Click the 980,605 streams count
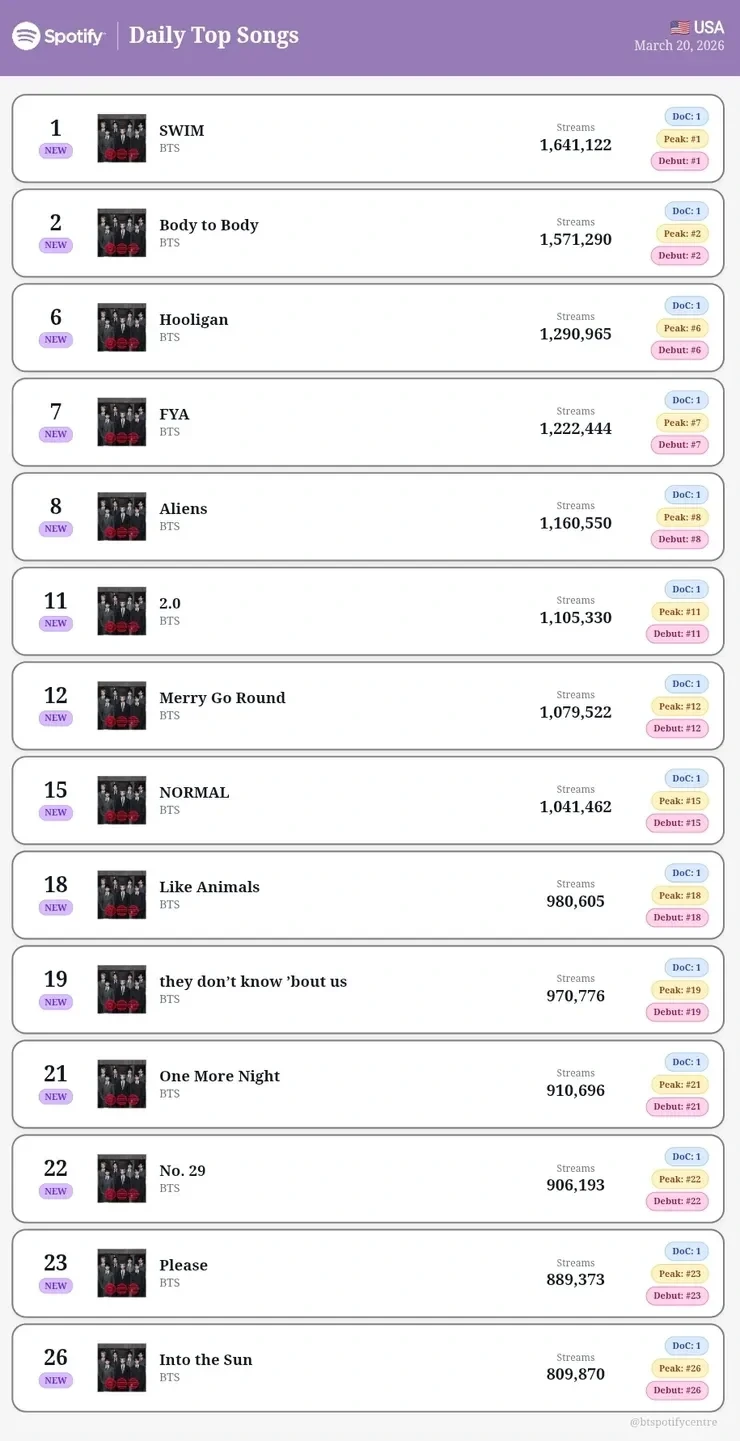Viewport: 740px width, 1441px height. pos(576,901)
